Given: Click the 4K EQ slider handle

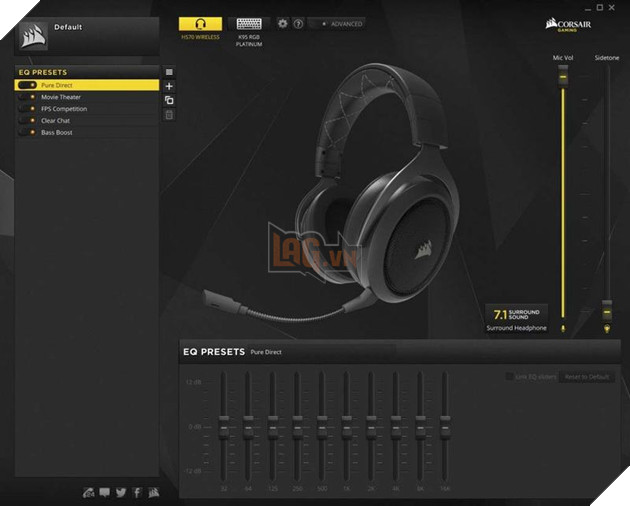Looking at the screenshot, I should tap(396, 428).
